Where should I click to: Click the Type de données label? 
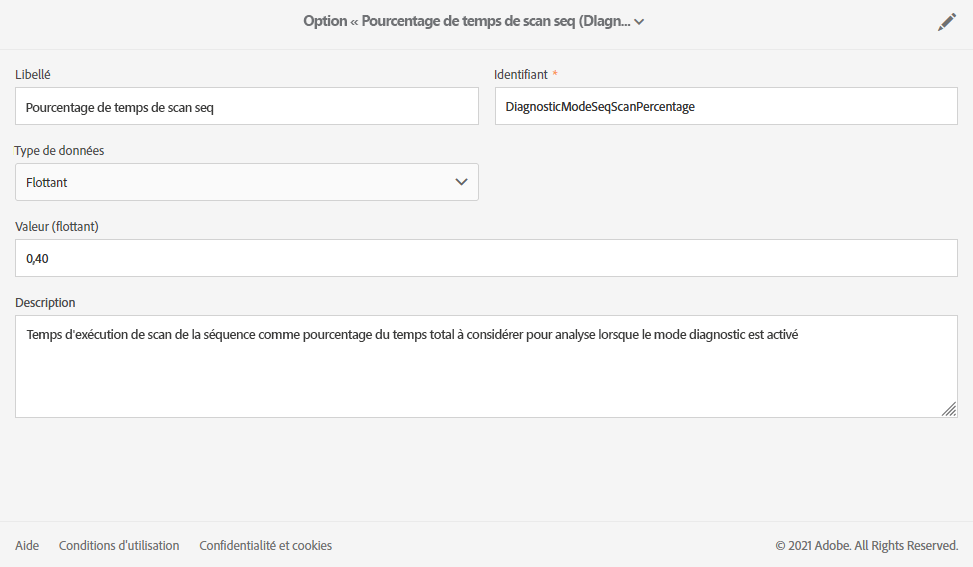click(x=59, y=151)
